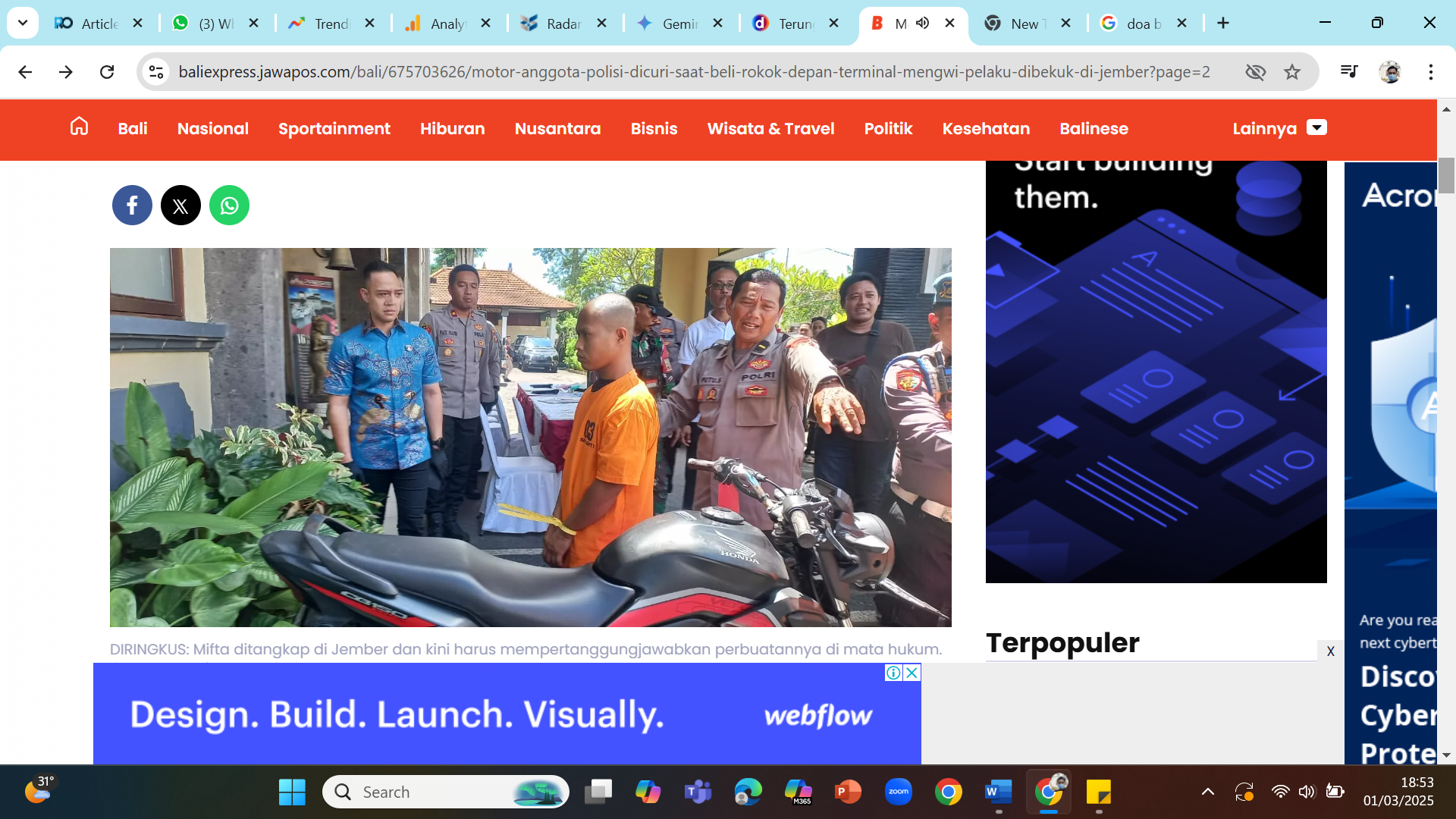Open ad info icon on Webflow banner

(894, 673)
